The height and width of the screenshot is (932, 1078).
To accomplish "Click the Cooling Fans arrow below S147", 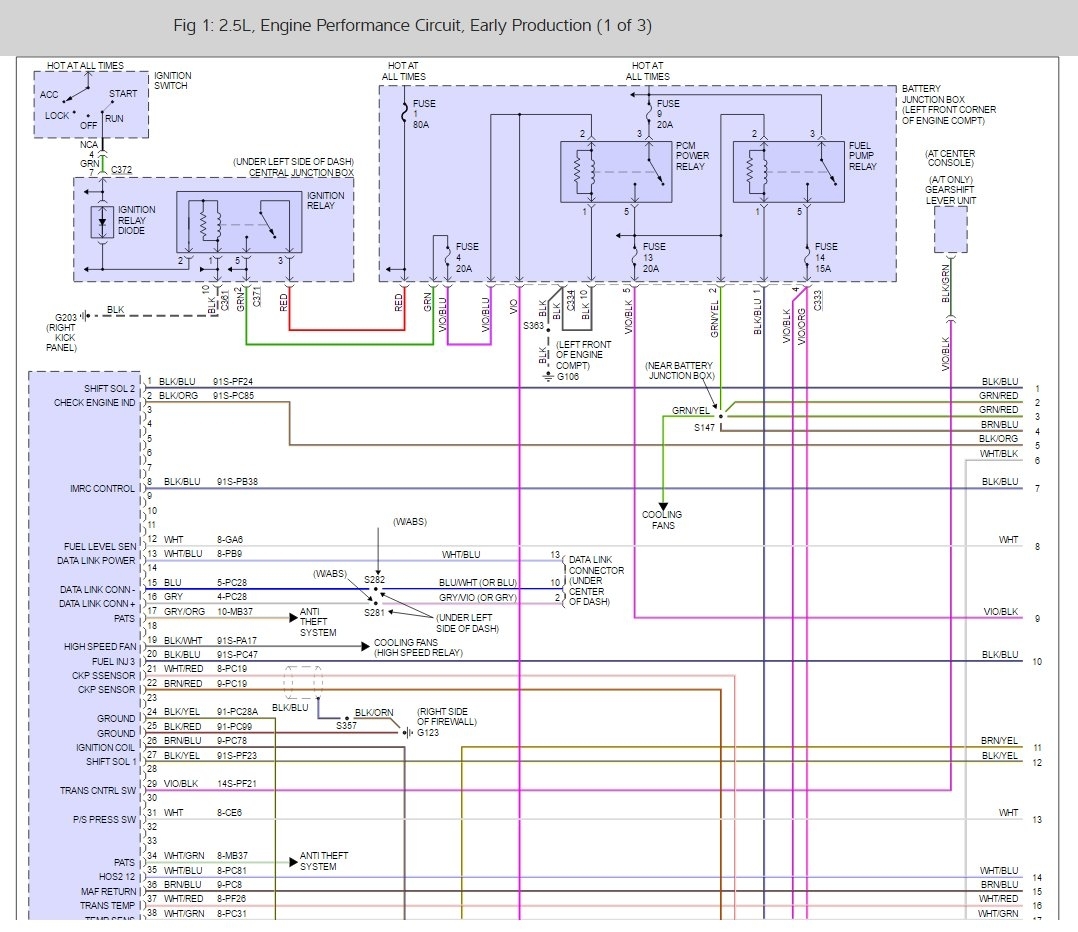I will 662,505.
